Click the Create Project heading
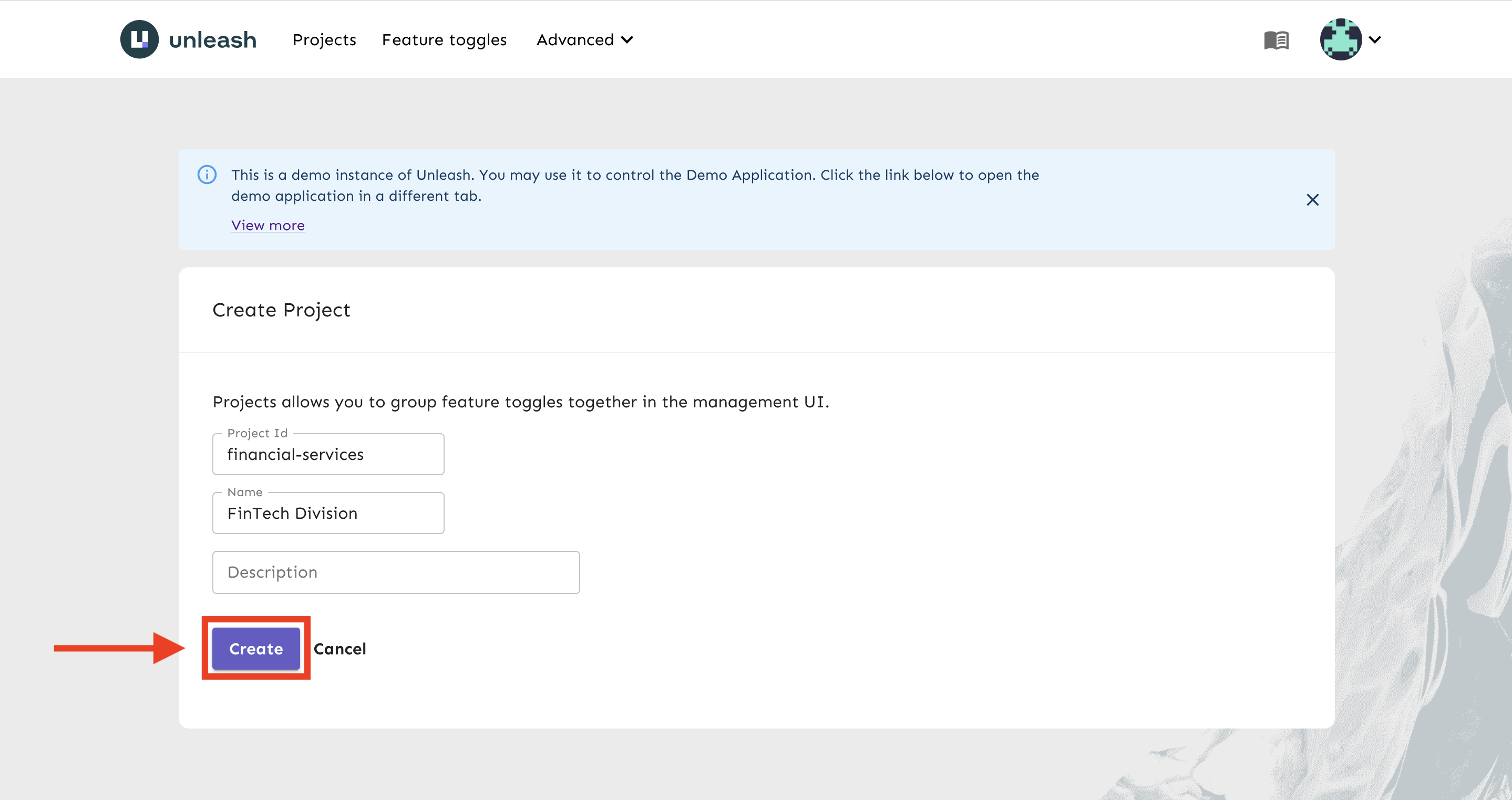The width and height of the screenshot is (1512, 800). (x=281, y=310)
